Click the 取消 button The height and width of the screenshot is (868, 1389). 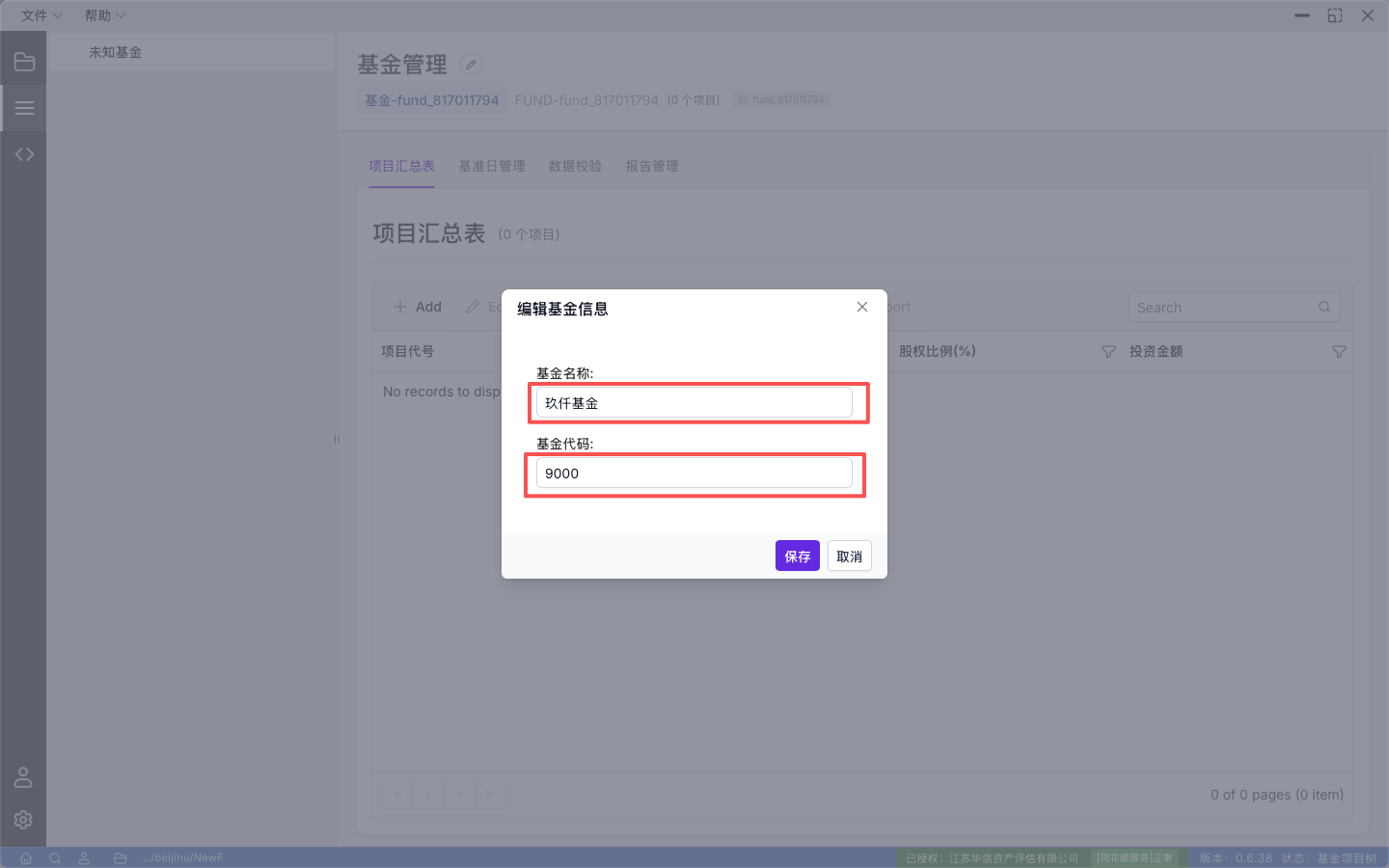point(850,556)
